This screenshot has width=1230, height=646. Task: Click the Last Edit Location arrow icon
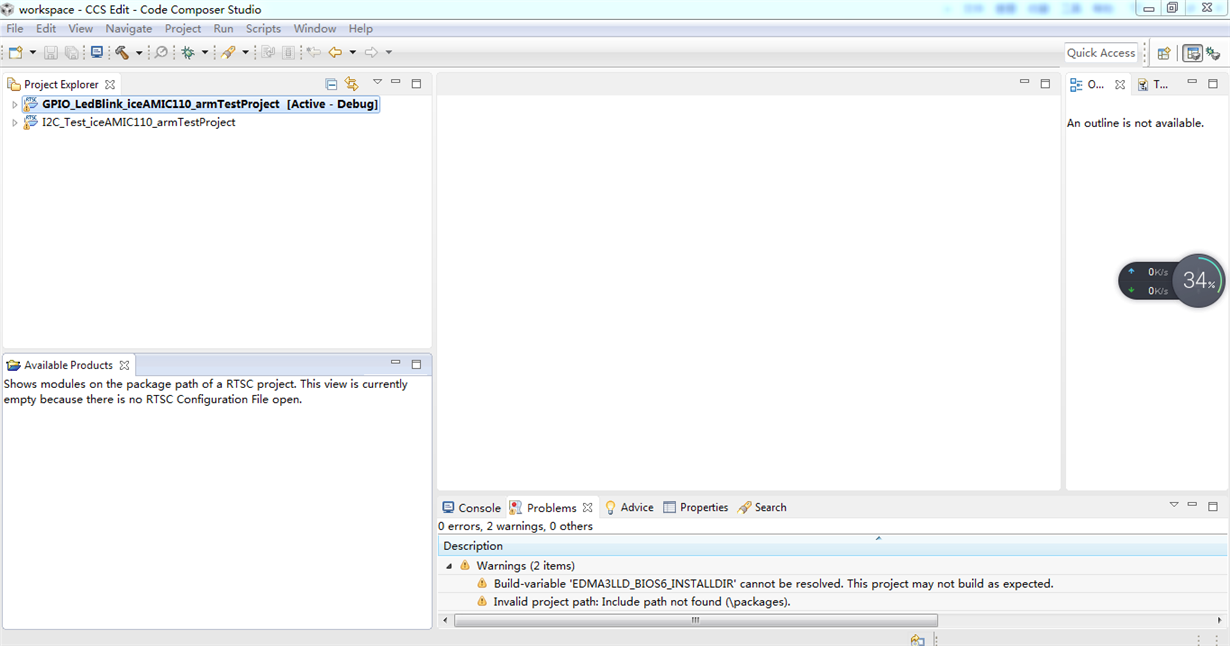[313, 52]
